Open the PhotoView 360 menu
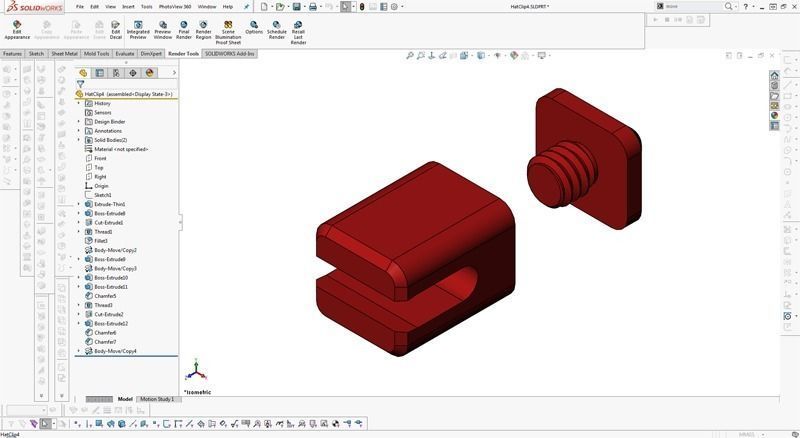 (x=175, y=7)
